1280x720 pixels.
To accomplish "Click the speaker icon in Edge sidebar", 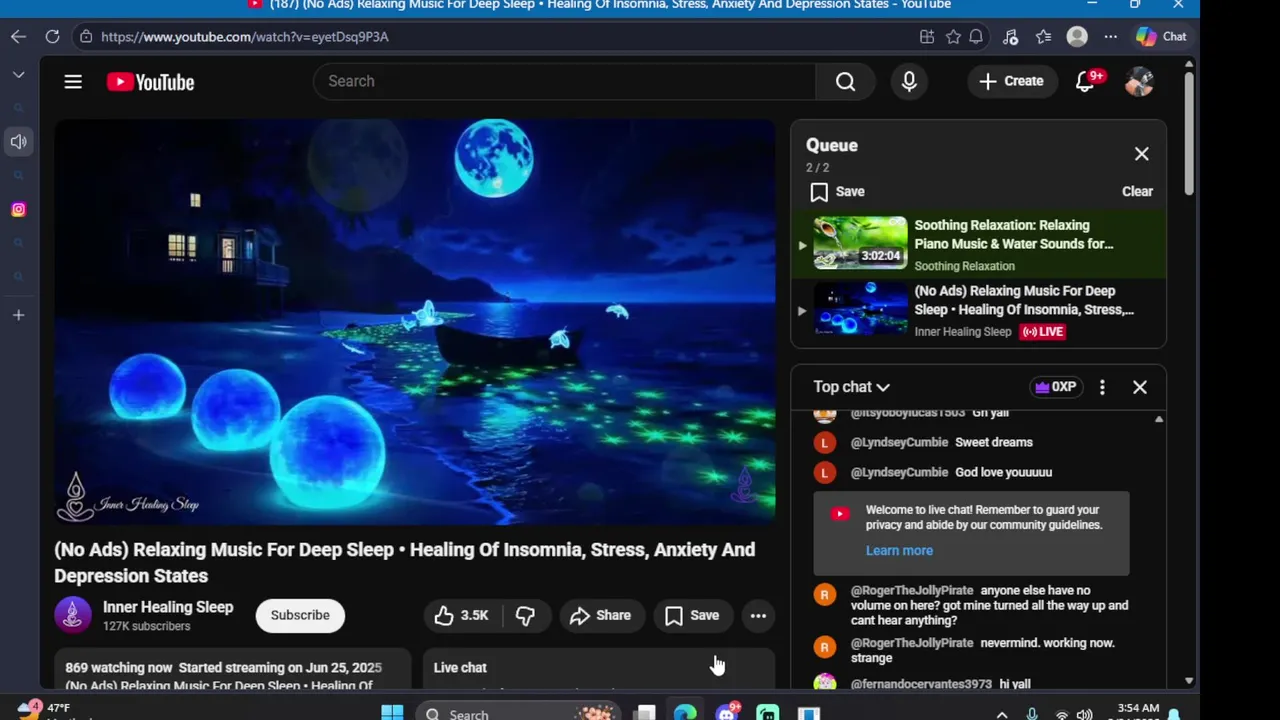I will (18, 141).
